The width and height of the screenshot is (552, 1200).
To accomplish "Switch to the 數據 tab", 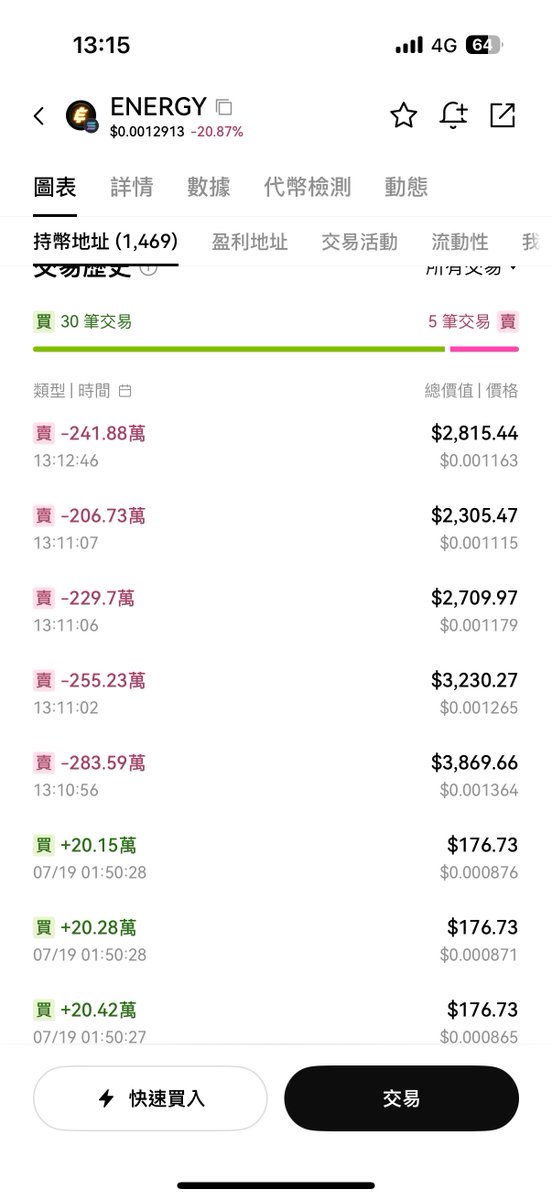I will point(208,187).
